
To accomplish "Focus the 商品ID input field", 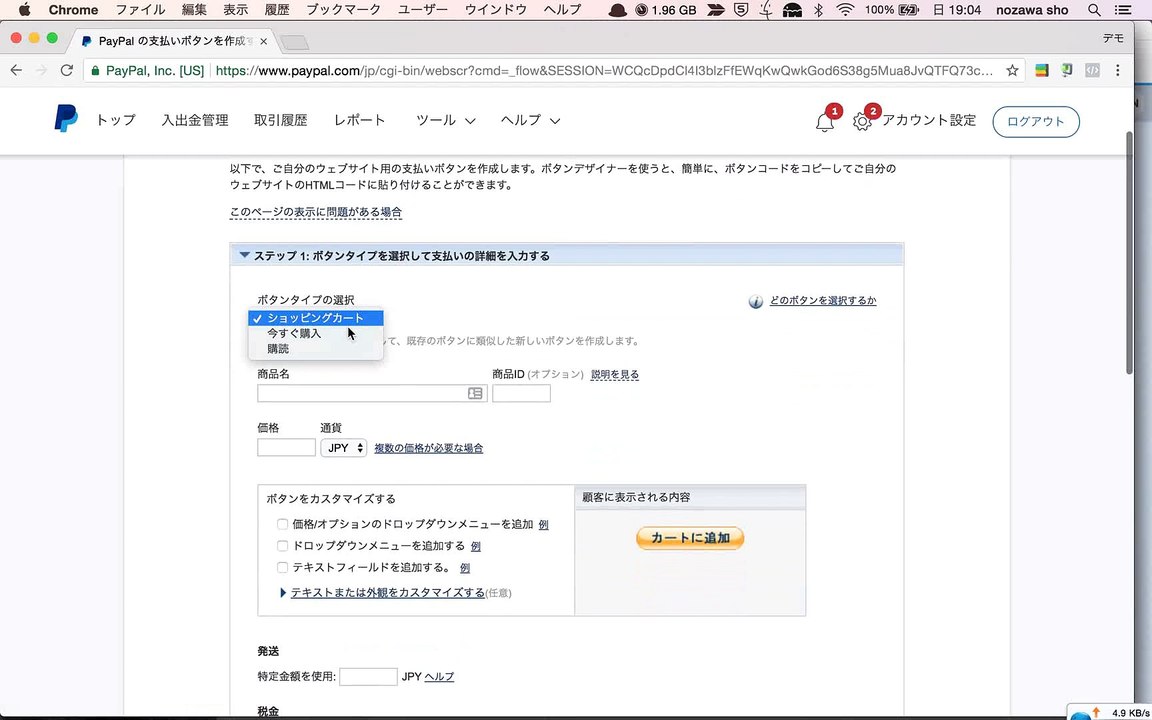I will pyautogui.click(x=521, y=394).
